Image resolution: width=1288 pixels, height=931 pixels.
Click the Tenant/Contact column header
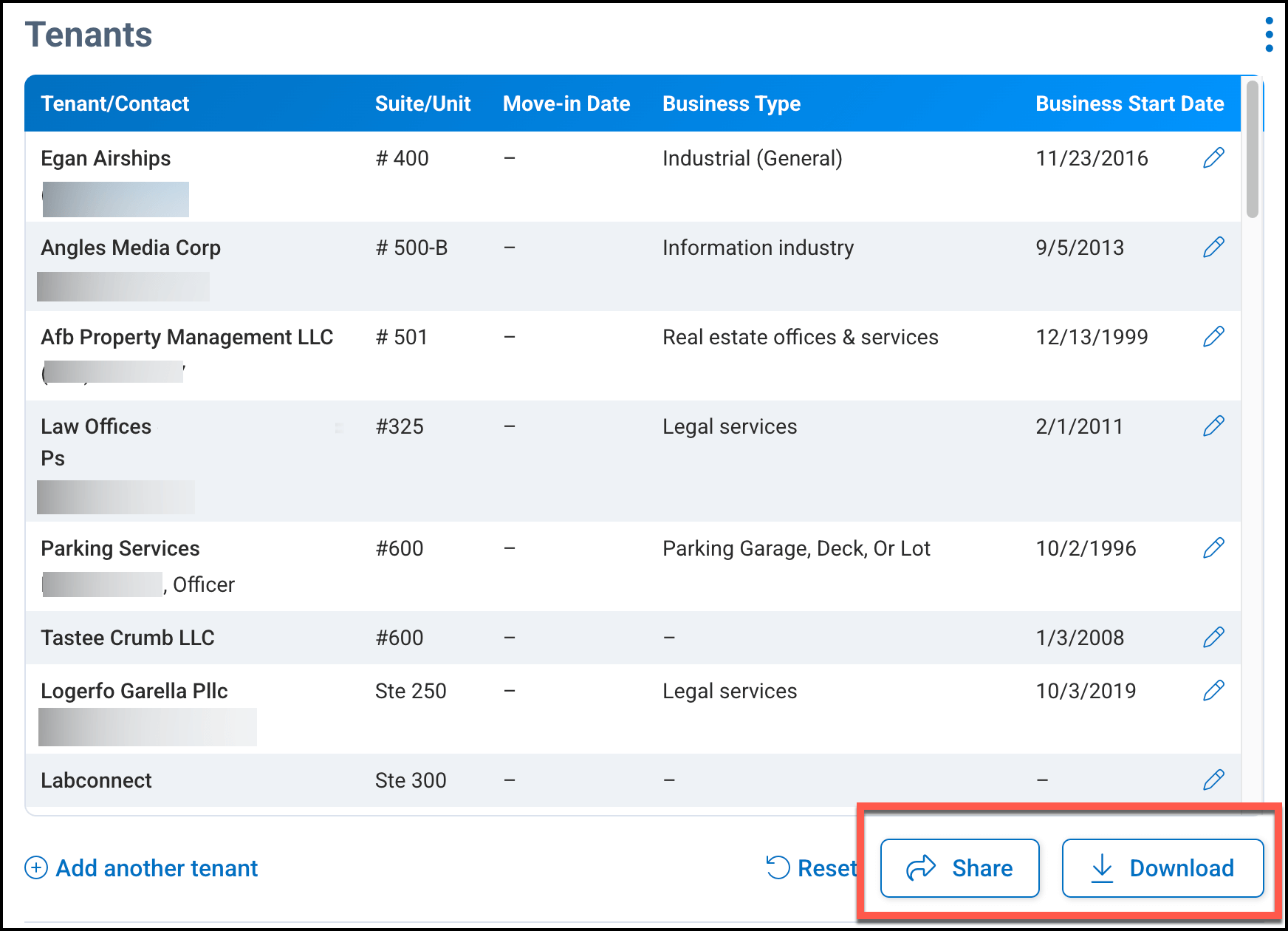coord(115,104)
